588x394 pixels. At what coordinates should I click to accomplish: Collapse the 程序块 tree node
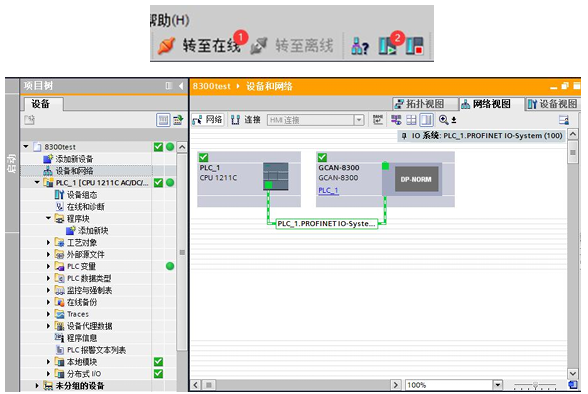[x=48, y=218]
